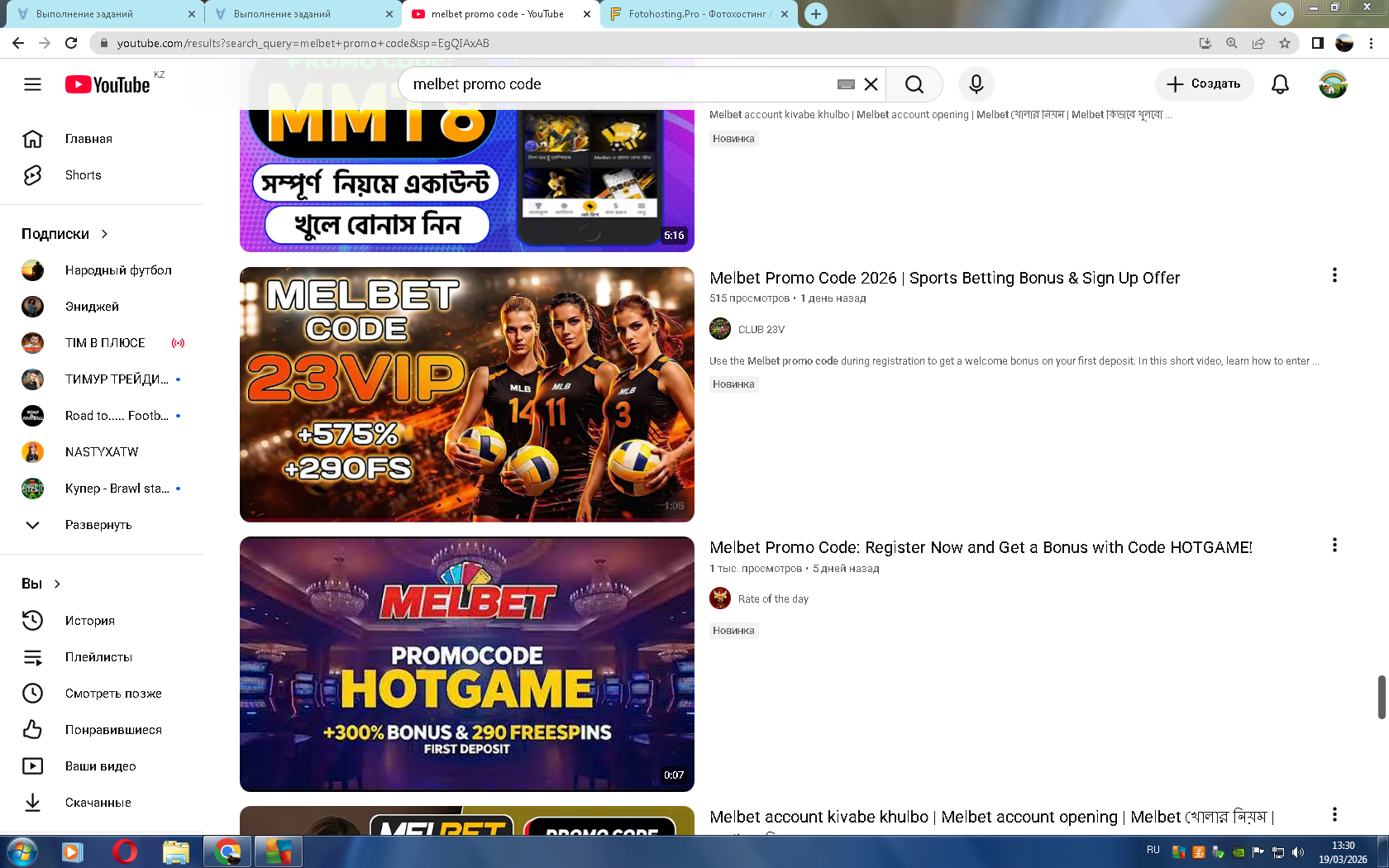Open File Explorer from taskbar

coord(175,851)
